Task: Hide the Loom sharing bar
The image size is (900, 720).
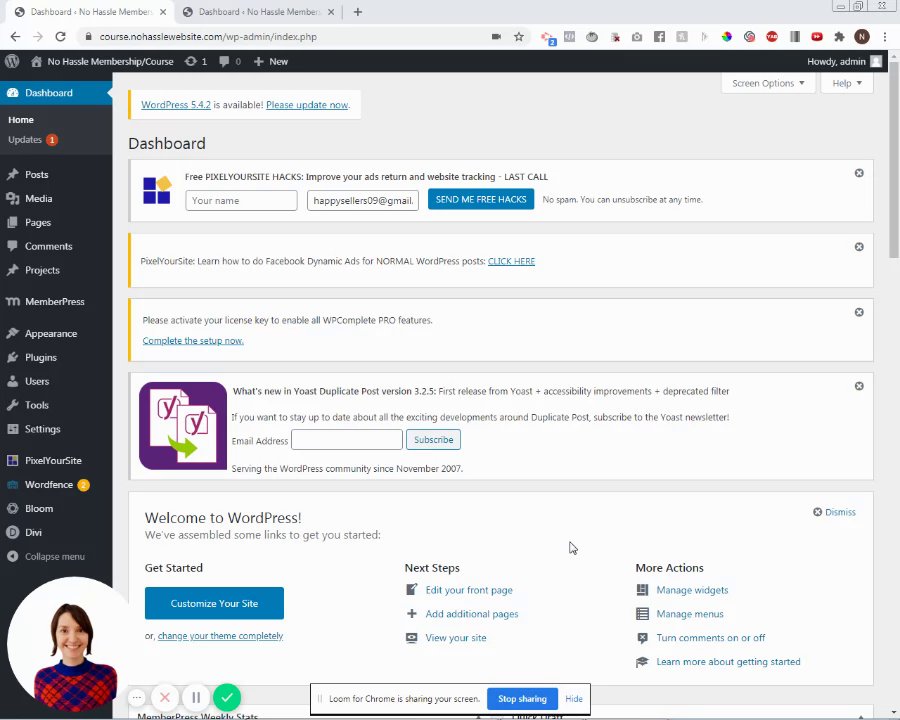Action: click(x=574, y=699)
